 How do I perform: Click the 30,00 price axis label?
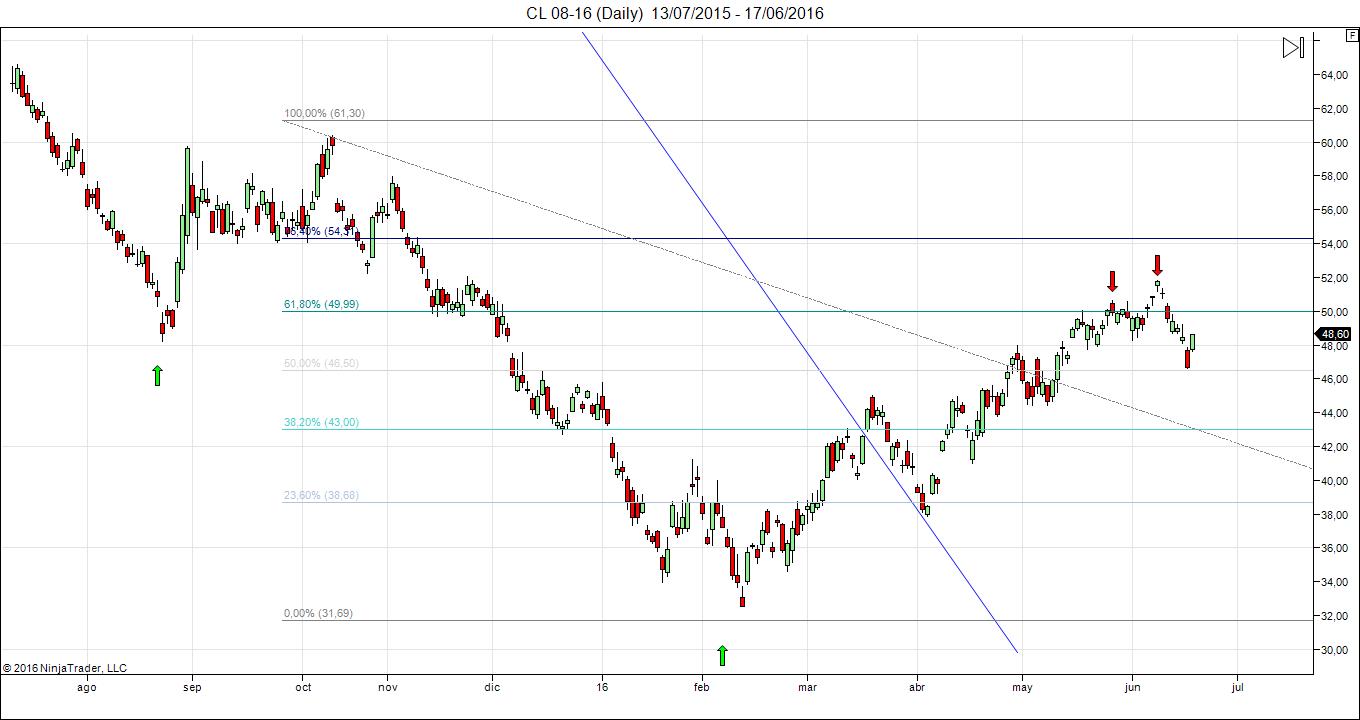(x=1335, y=650)
